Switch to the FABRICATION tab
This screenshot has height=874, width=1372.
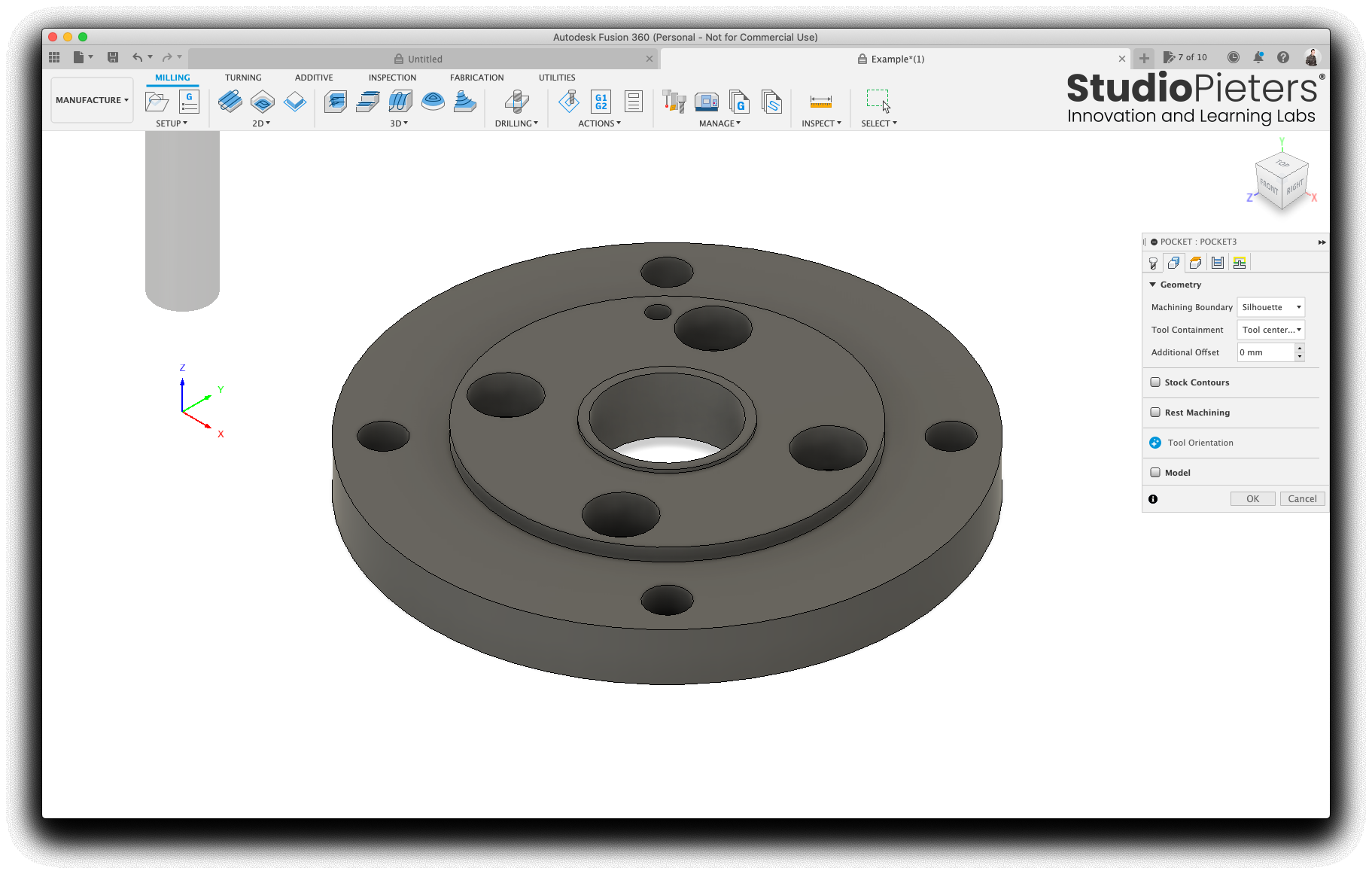point(477,78)
